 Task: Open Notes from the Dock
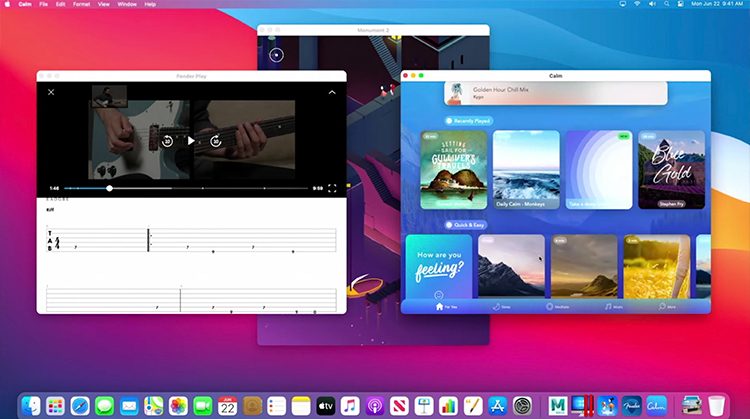point(301,406)
